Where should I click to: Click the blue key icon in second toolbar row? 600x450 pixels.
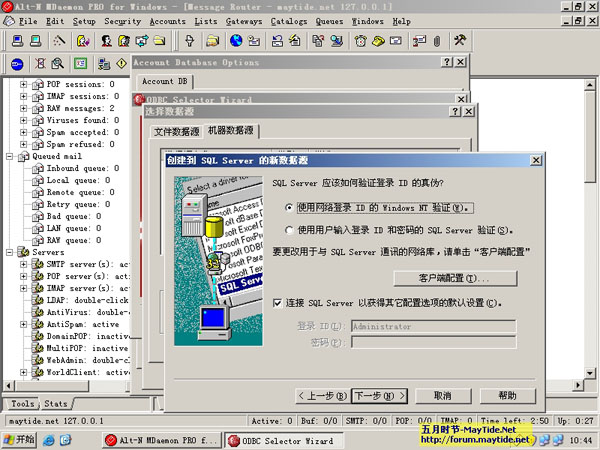[x=17, y=64]
